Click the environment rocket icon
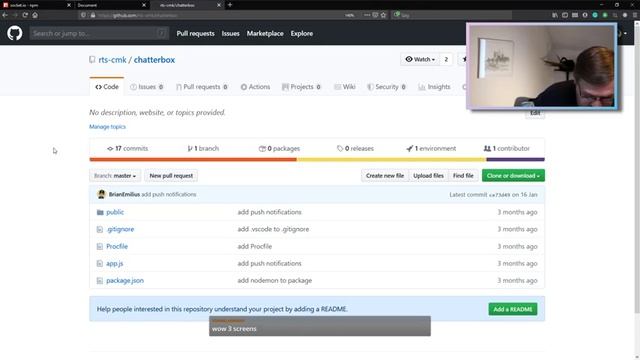This screenshot has height=360, width=640. click(x=409, y=149)
